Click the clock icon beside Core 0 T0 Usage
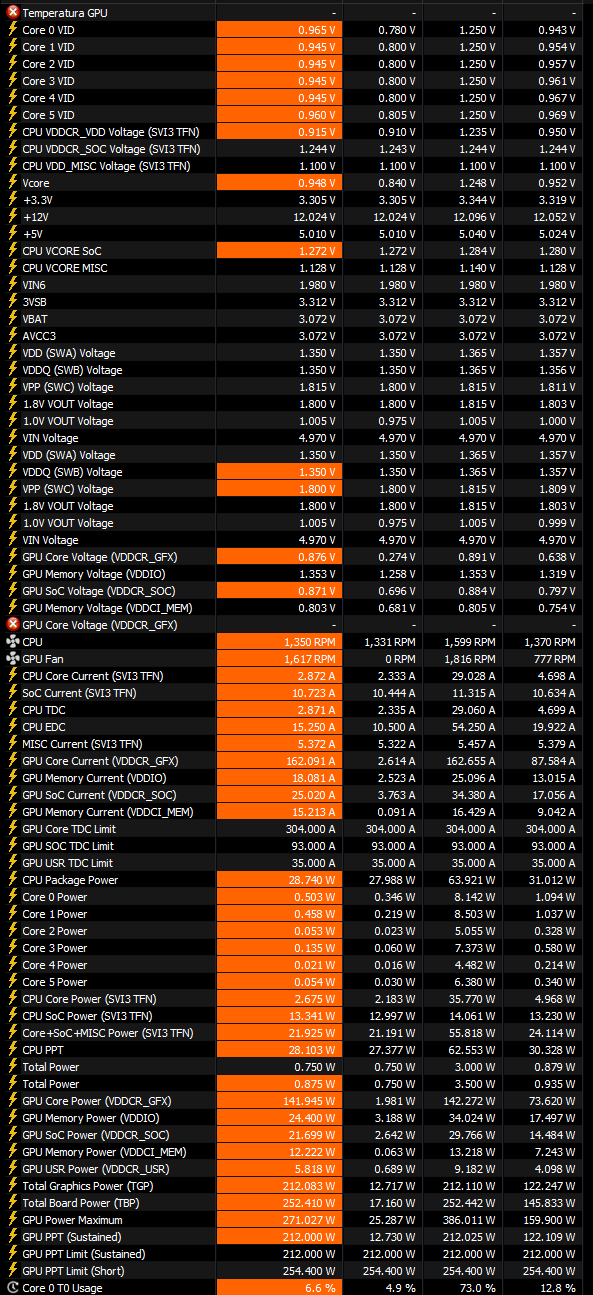Image resolution: width=593 pixels, height=1295 pixels. [13, 1288]
